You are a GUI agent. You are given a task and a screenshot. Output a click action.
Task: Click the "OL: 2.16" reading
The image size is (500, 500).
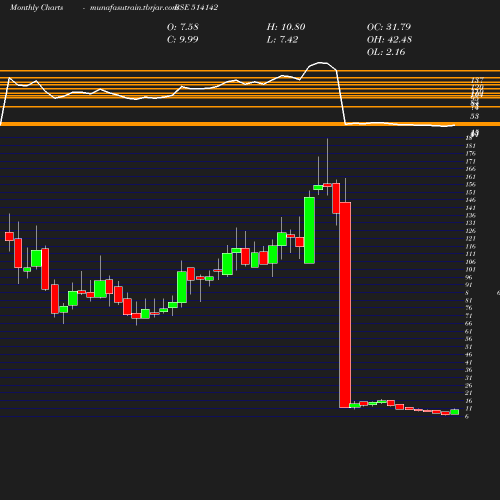pos(386,52)
